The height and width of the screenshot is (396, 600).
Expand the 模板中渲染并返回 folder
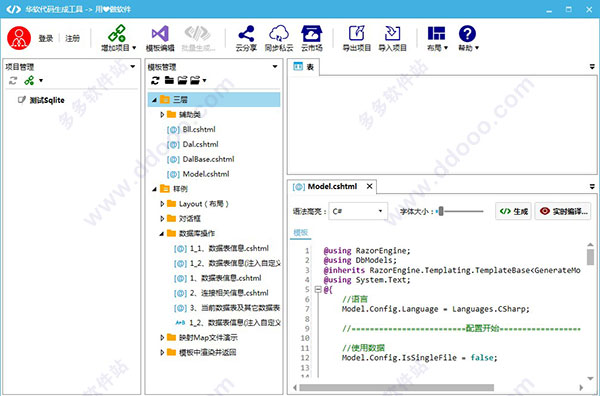tap(162, 353)
